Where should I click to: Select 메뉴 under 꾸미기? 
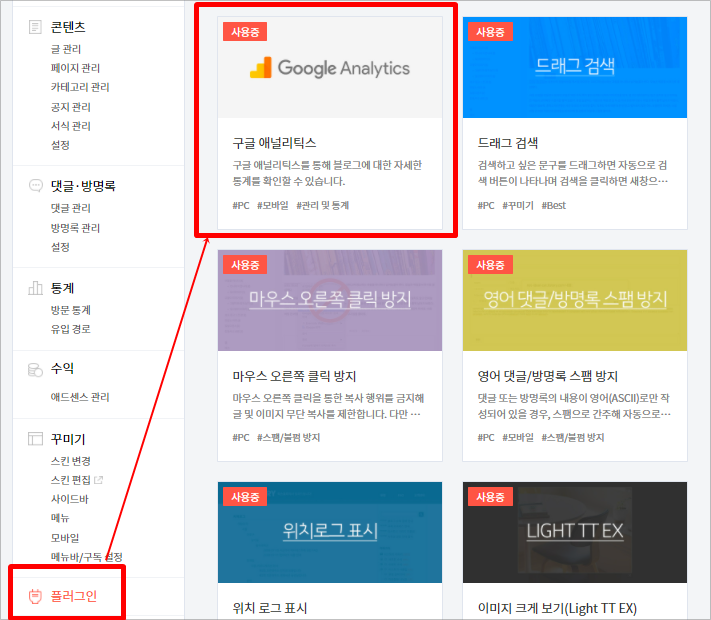[60, 518]
